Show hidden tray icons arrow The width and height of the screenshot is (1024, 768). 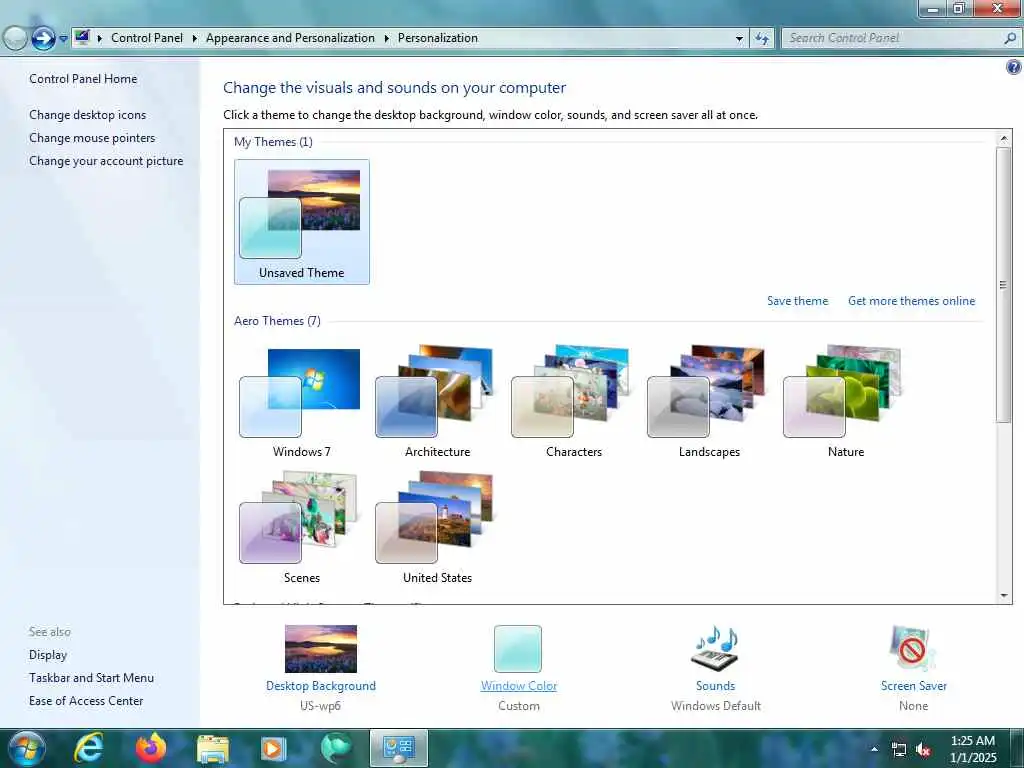874,749
